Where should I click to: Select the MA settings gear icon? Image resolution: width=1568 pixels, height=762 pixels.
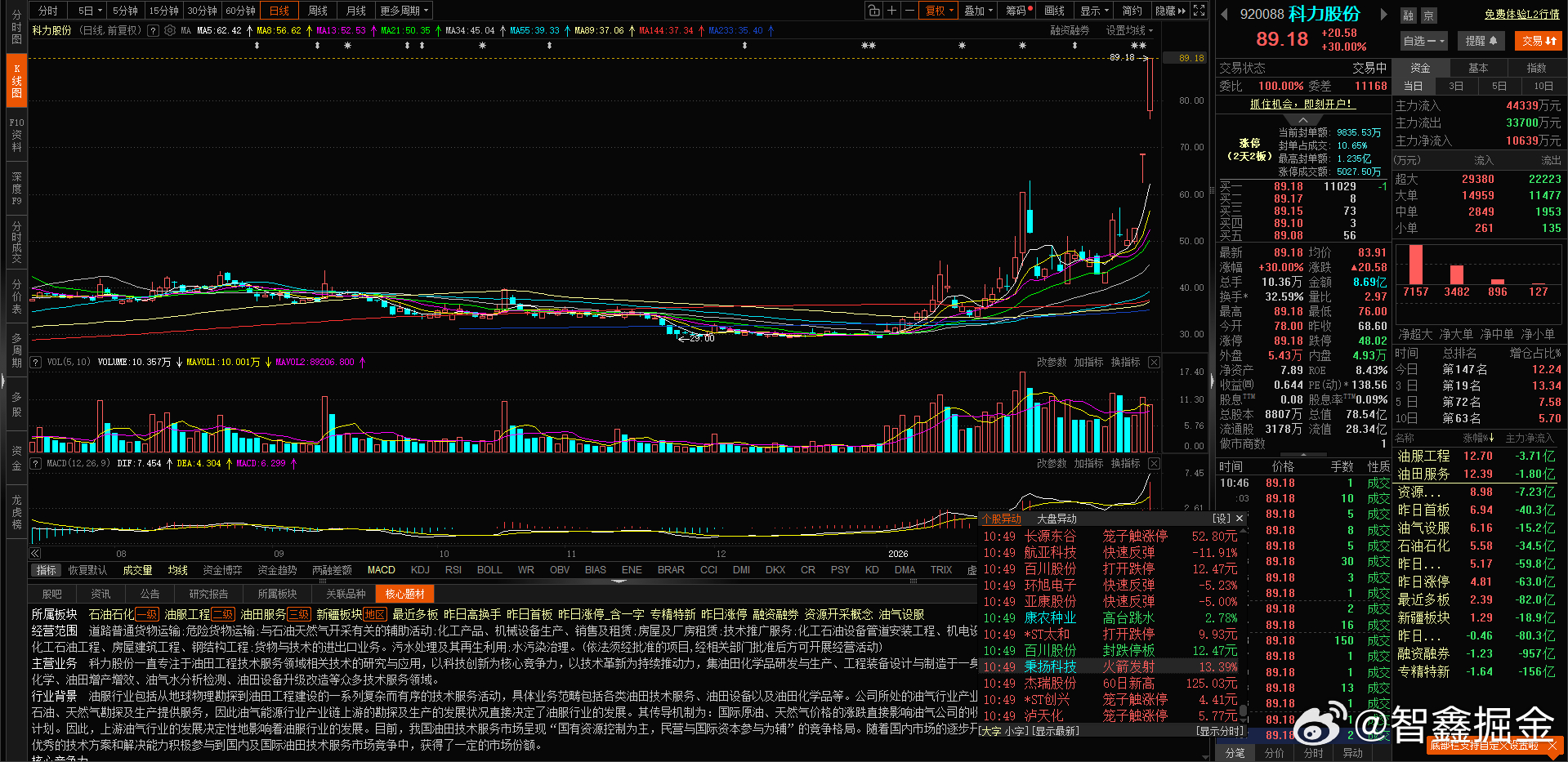[x=169, y=30]
